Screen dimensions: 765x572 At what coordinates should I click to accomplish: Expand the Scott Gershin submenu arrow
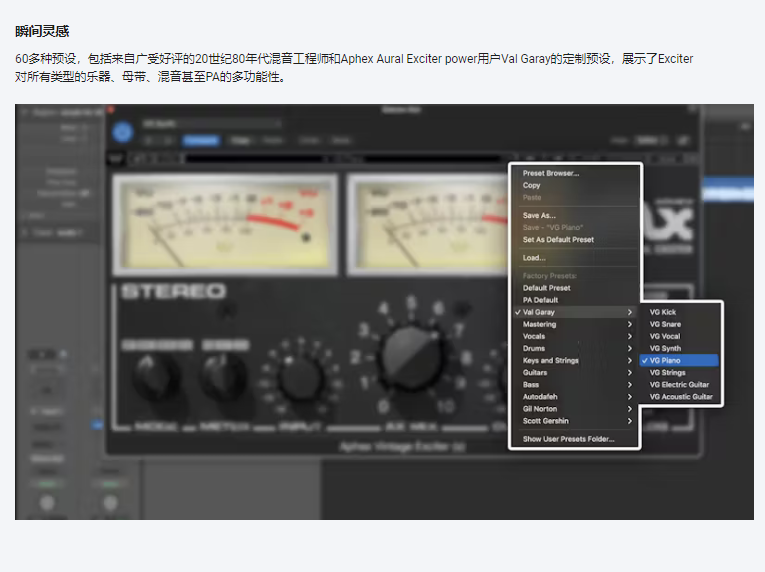coord(630,421)
